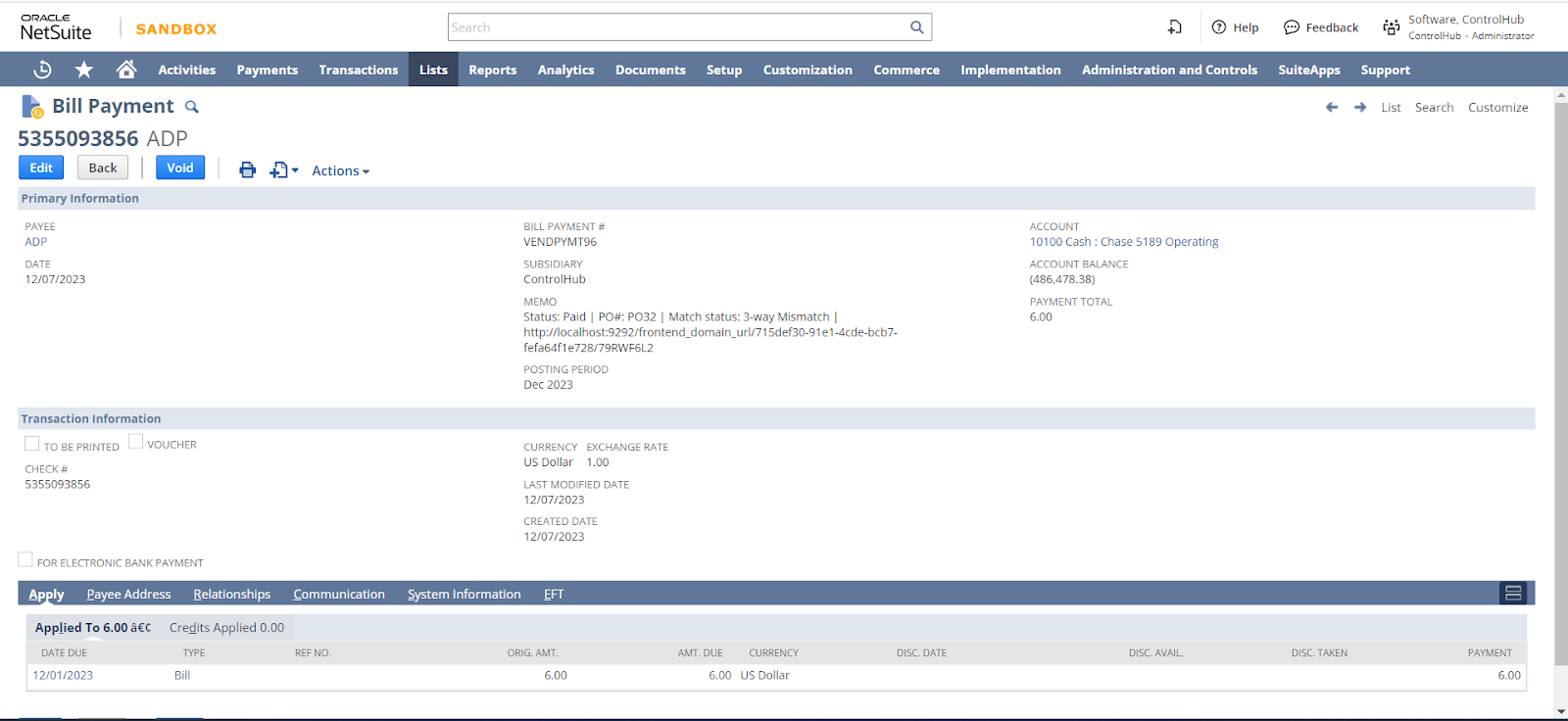Go to Home icon
The image size is (1568, 721).
tap(126, 70)
